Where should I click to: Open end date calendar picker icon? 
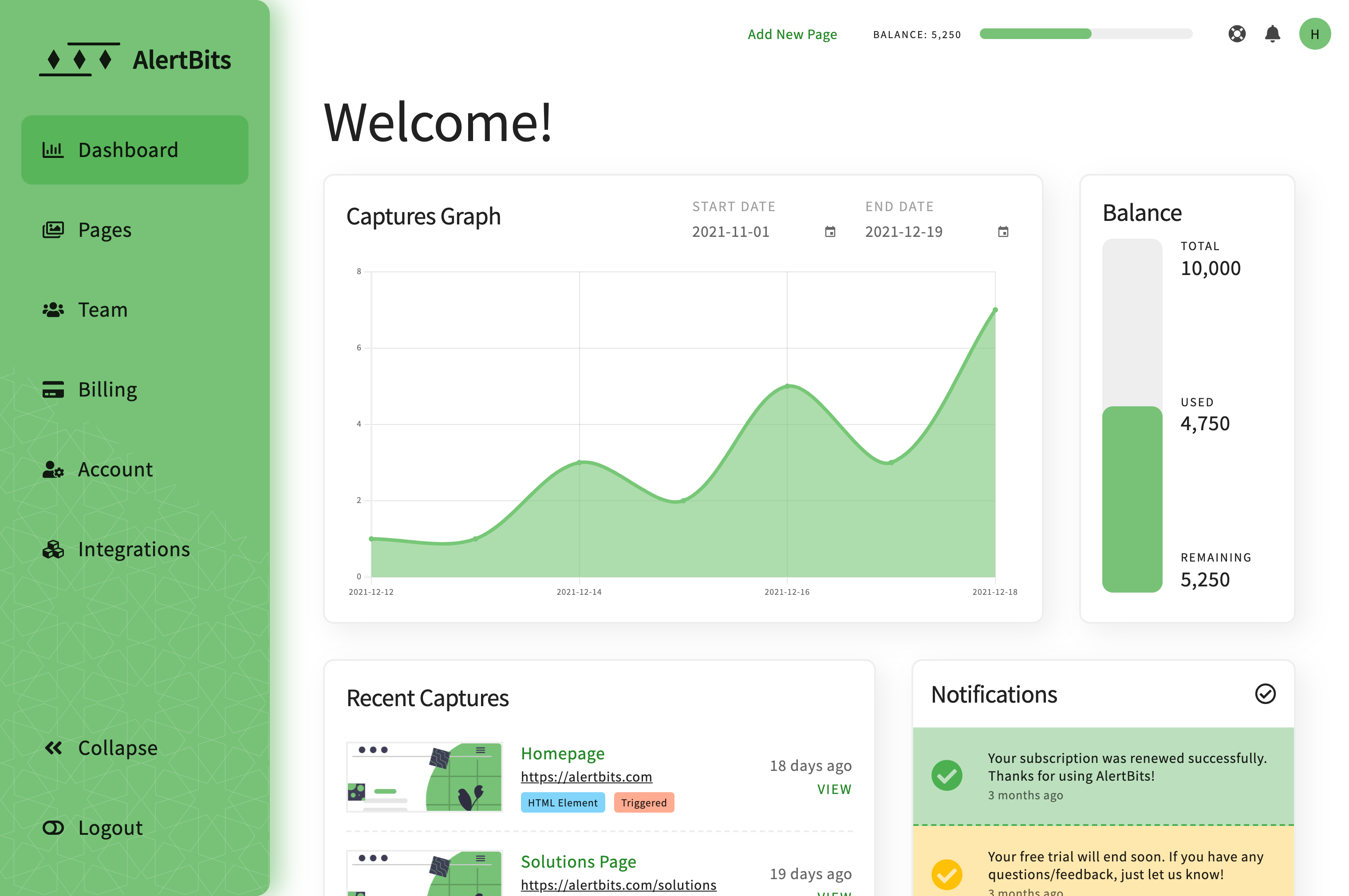tap(1002, 232)
